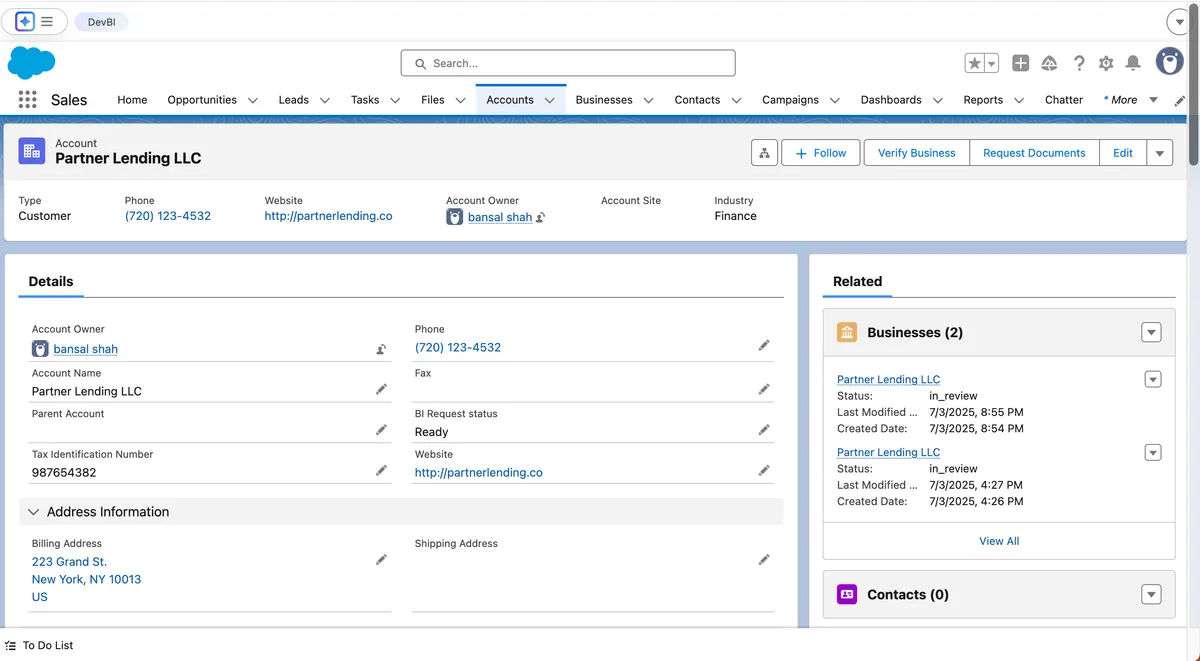The image size is (1200, 661).
Task: Edit the Phone field pencil icon
Action: coord(764,345)
